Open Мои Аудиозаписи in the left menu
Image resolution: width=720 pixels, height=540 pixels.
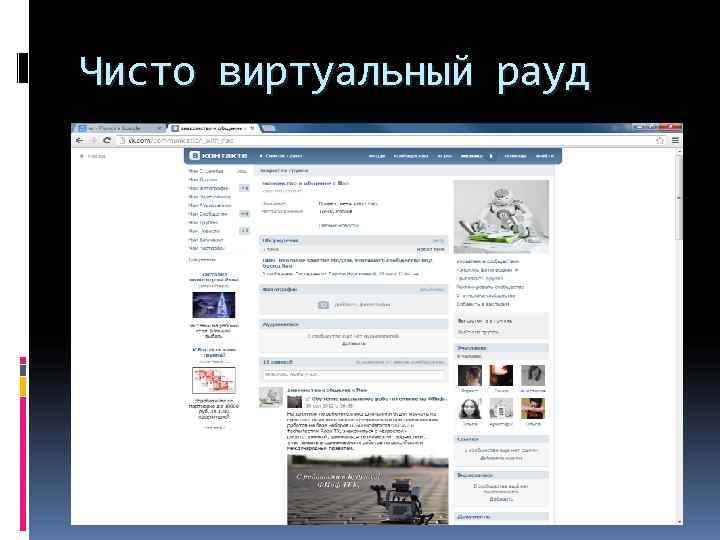209,206
